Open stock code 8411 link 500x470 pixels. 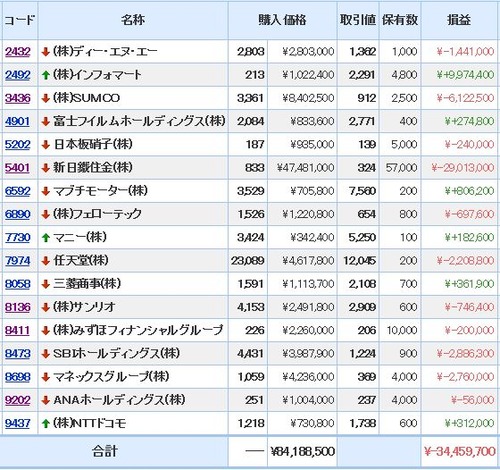coord(17,330)
